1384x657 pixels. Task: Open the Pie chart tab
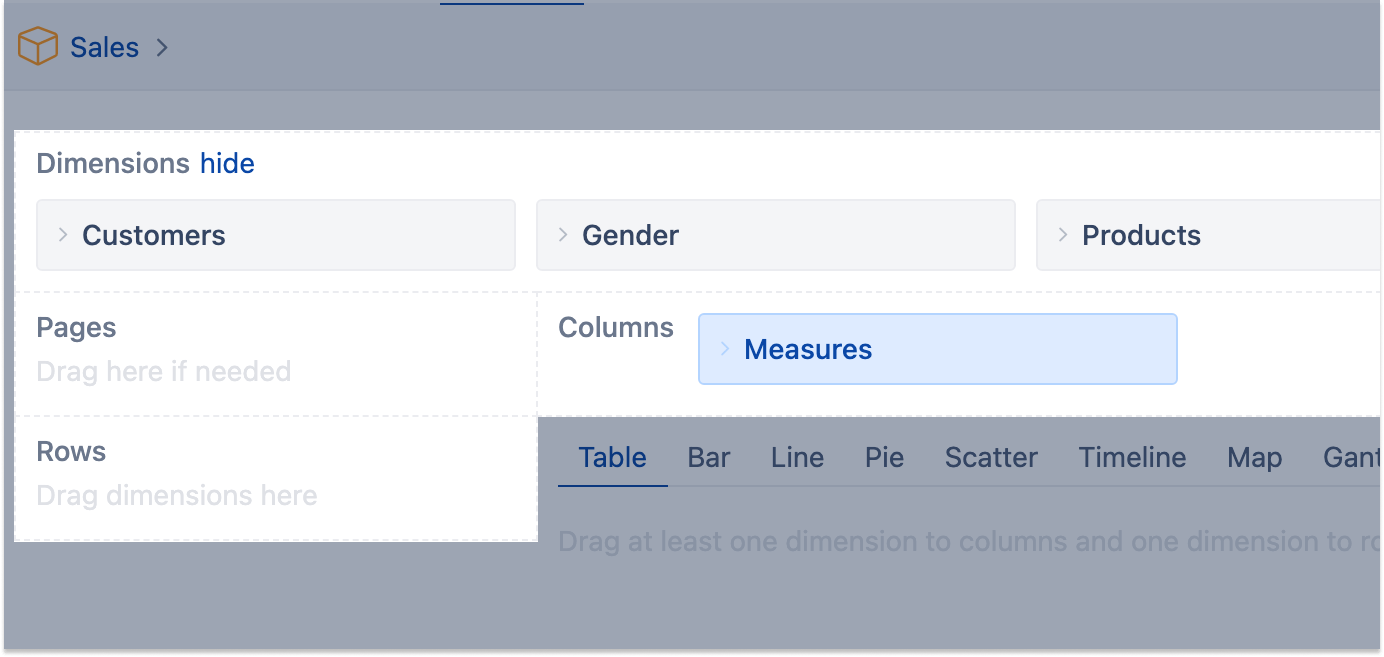(x=884, y=458)
